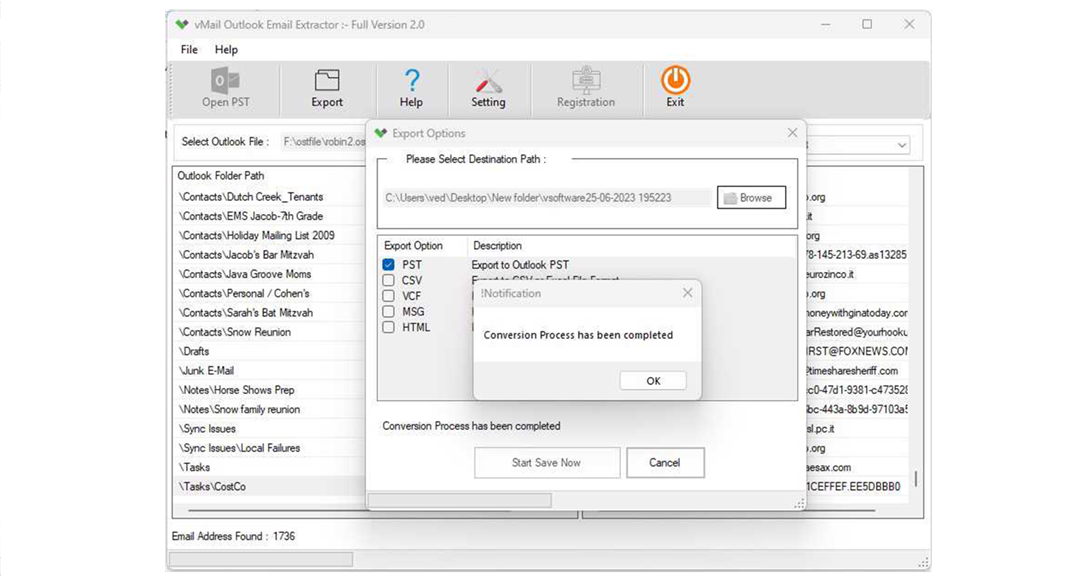Enable the VCF export checkbox
This screenshot has width=1091, height=576.
(388, 296)
